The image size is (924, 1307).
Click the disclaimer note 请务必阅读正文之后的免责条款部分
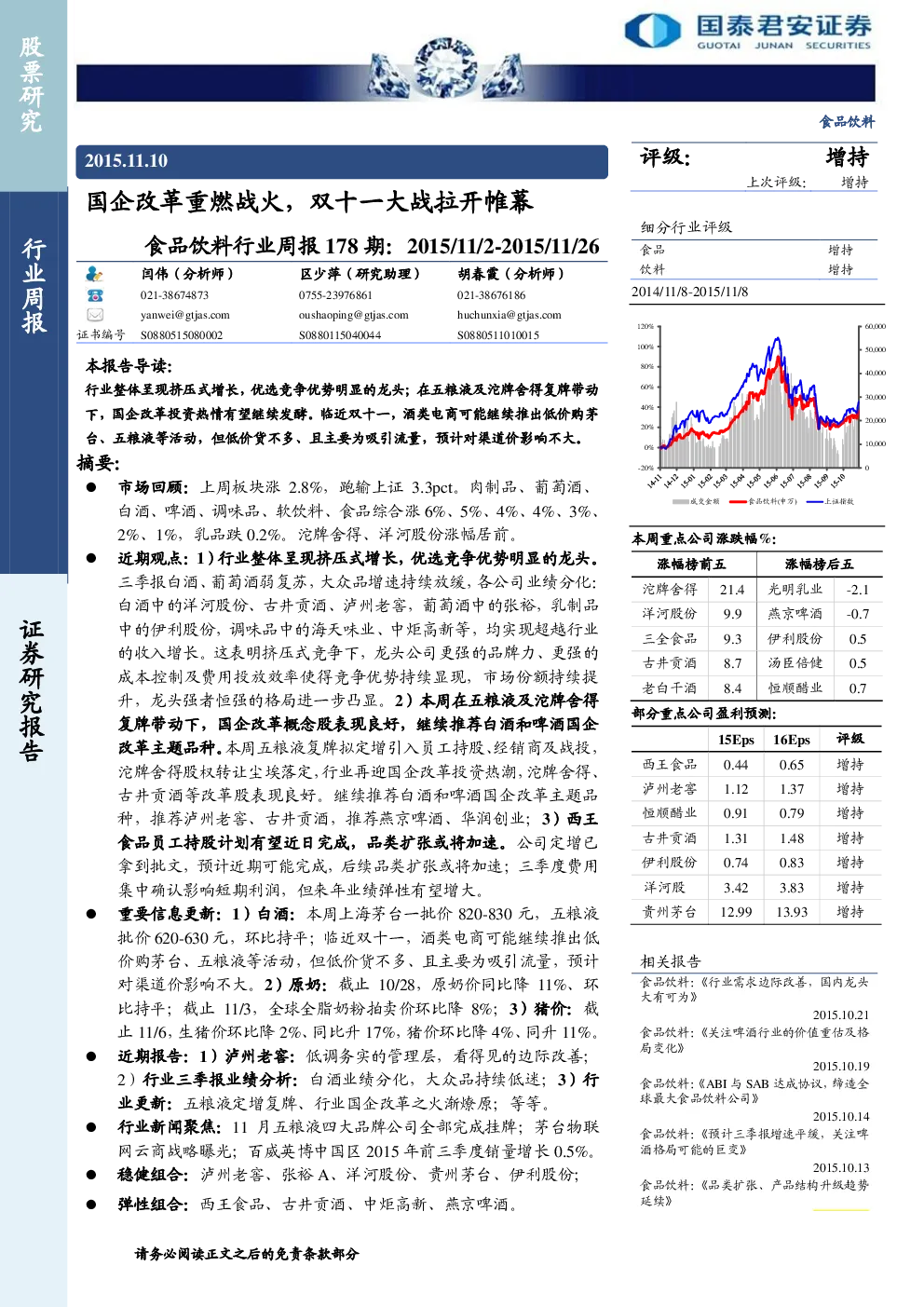click(247, 1254)
